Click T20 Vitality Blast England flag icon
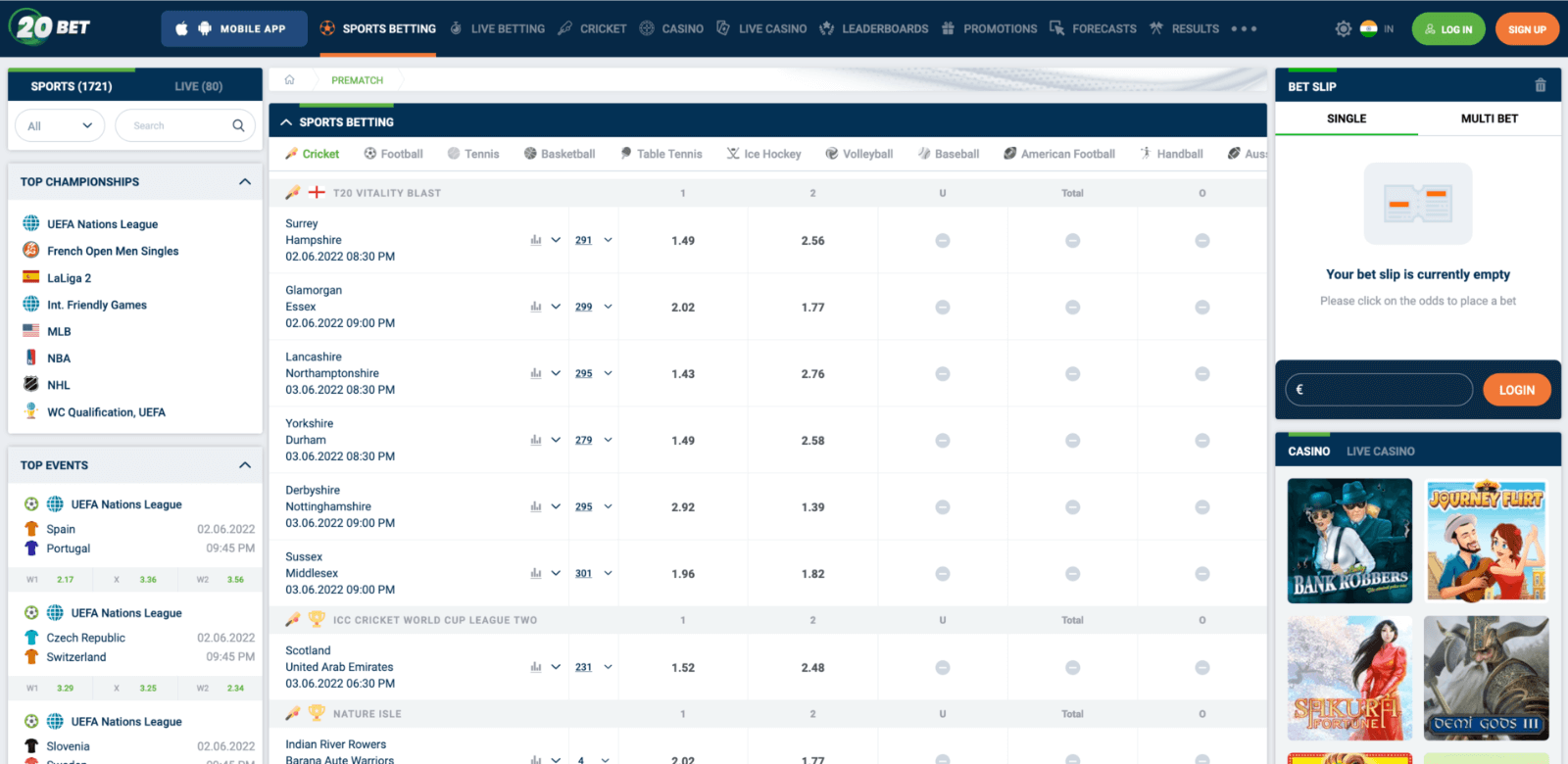1568x764 pixels. pos(317,192)
